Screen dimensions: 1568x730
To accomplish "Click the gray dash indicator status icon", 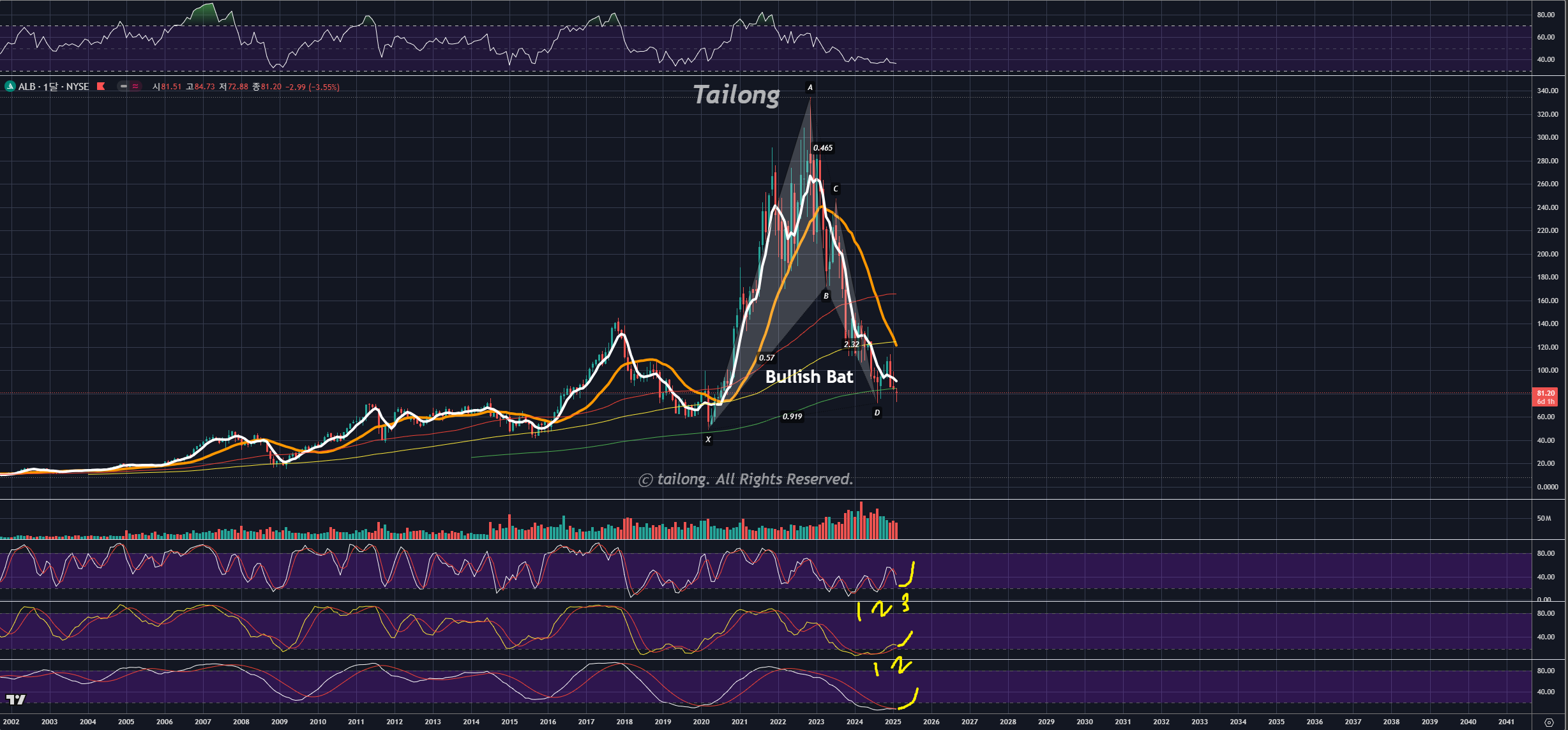I will [x=124, y=86].
